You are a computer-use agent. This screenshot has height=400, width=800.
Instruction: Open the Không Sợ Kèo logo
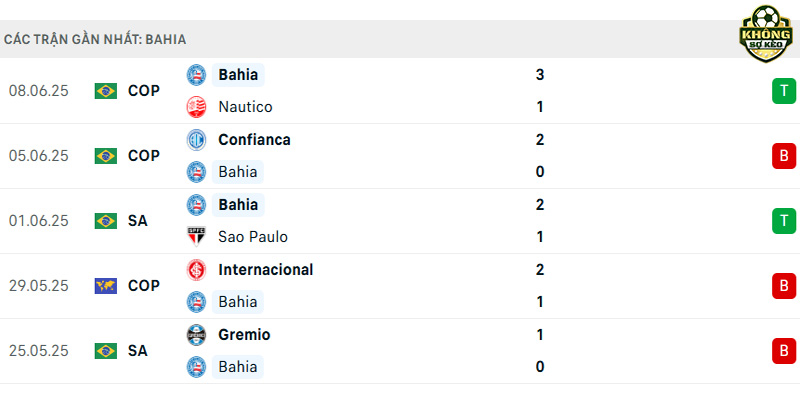(766, 34)
